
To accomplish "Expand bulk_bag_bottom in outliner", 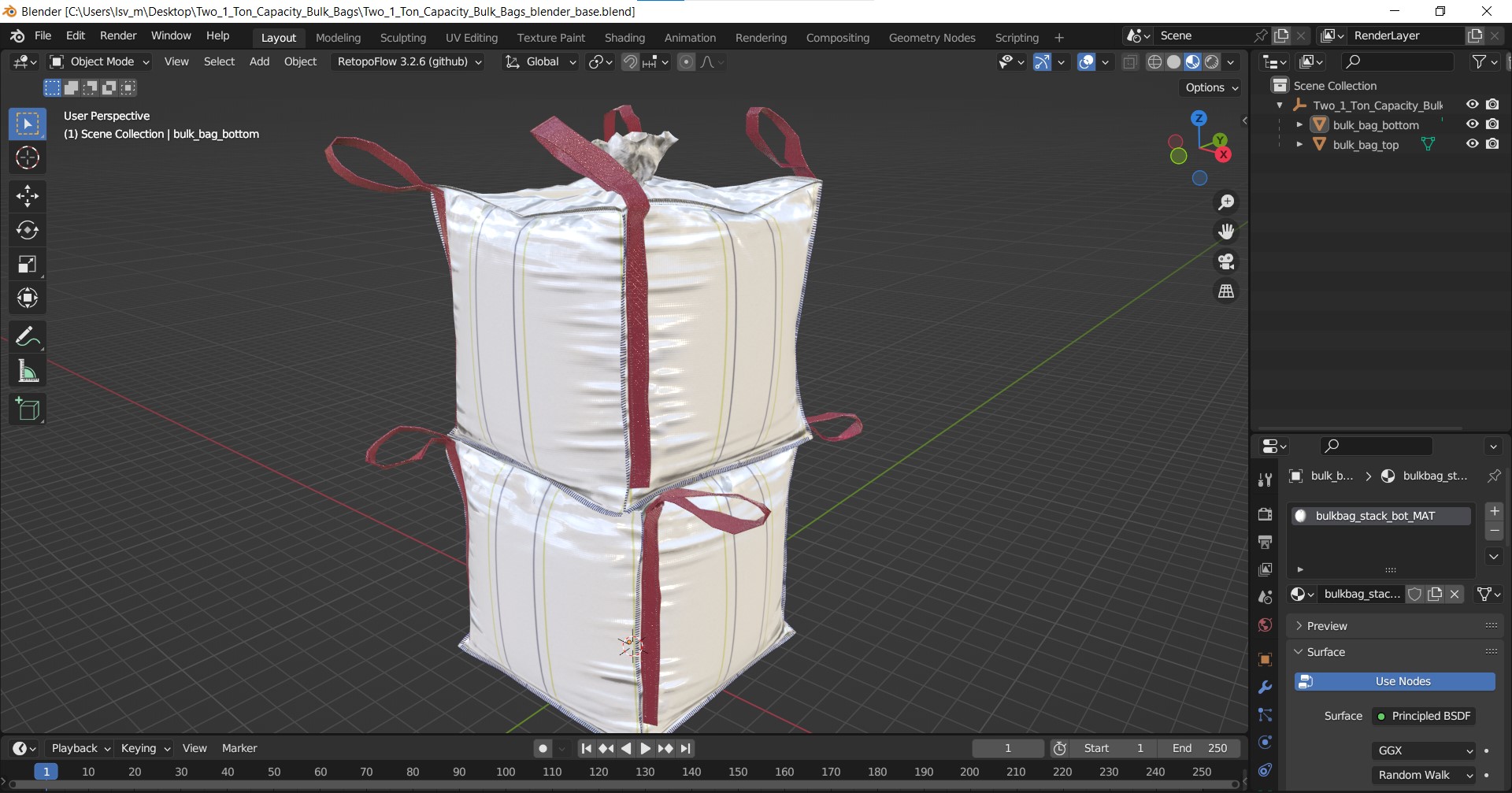I will coord(1299,124).
